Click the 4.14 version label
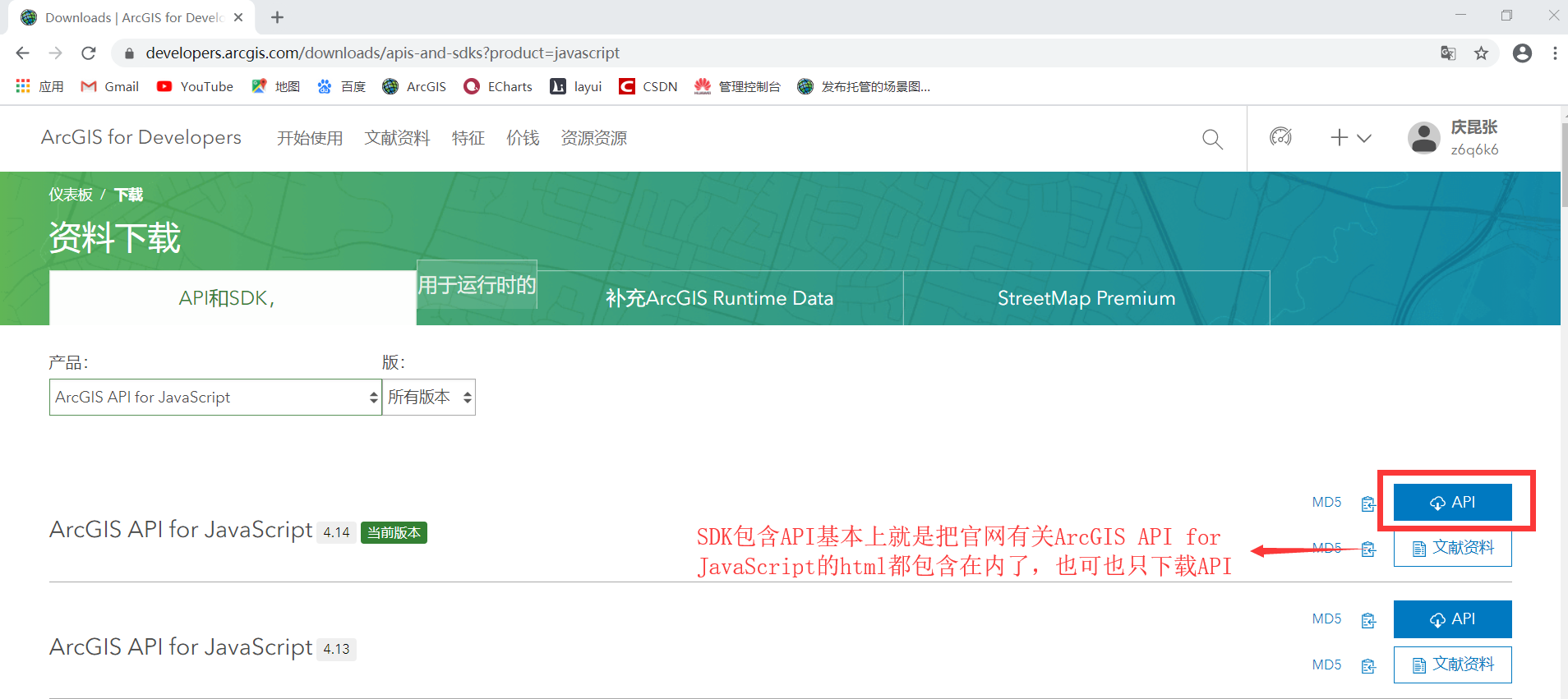The image size is (1568, 699). tap(336, 533)
